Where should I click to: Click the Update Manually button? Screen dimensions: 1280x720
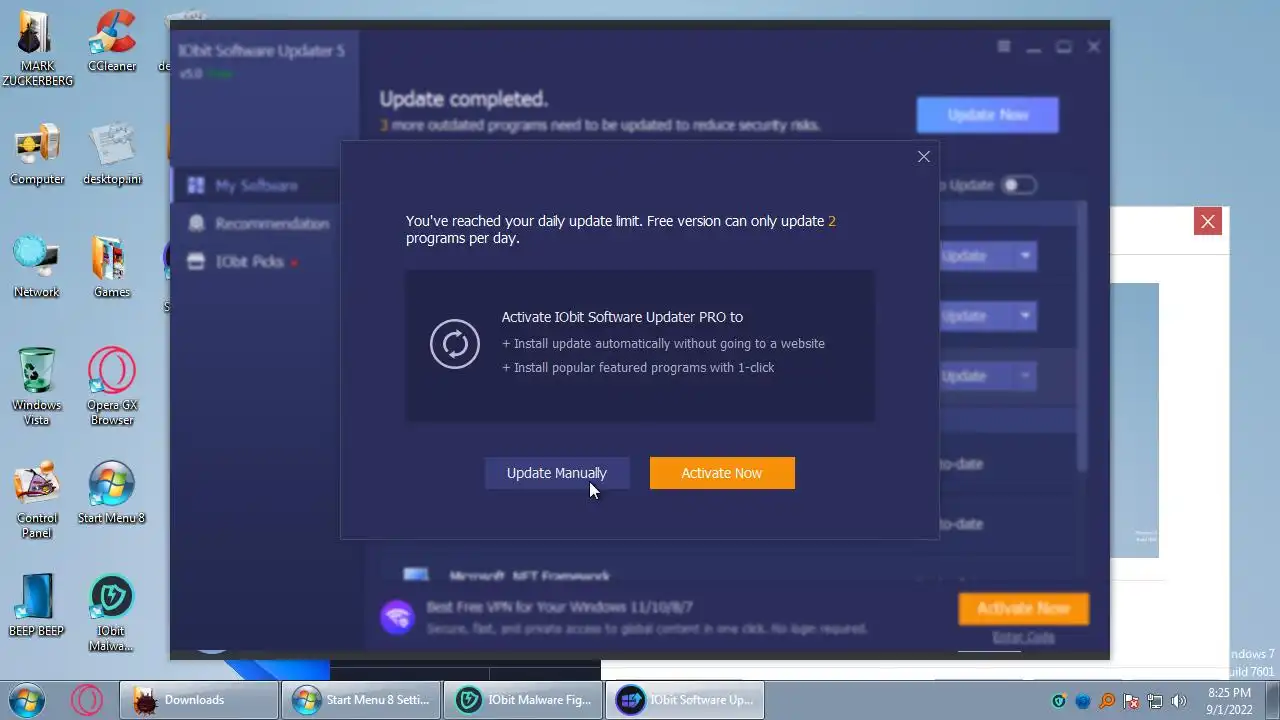click(x=557, y=473)
